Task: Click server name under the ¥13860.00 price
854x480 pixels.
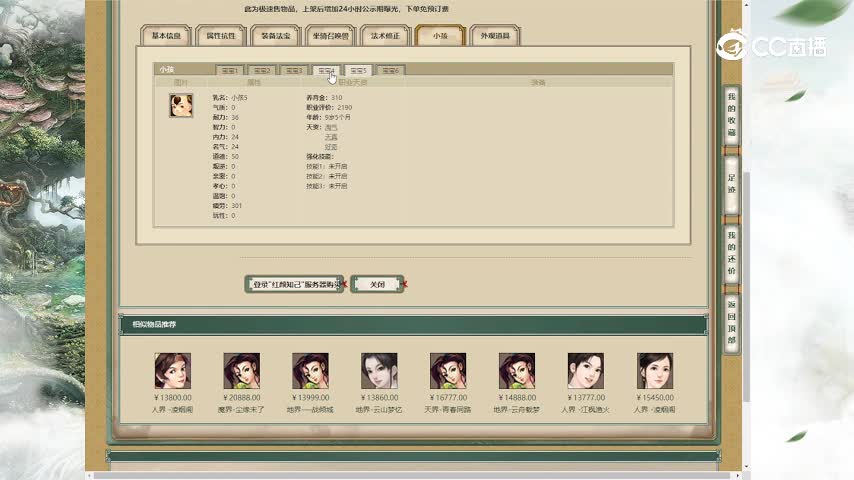Action: pos(379,409)
